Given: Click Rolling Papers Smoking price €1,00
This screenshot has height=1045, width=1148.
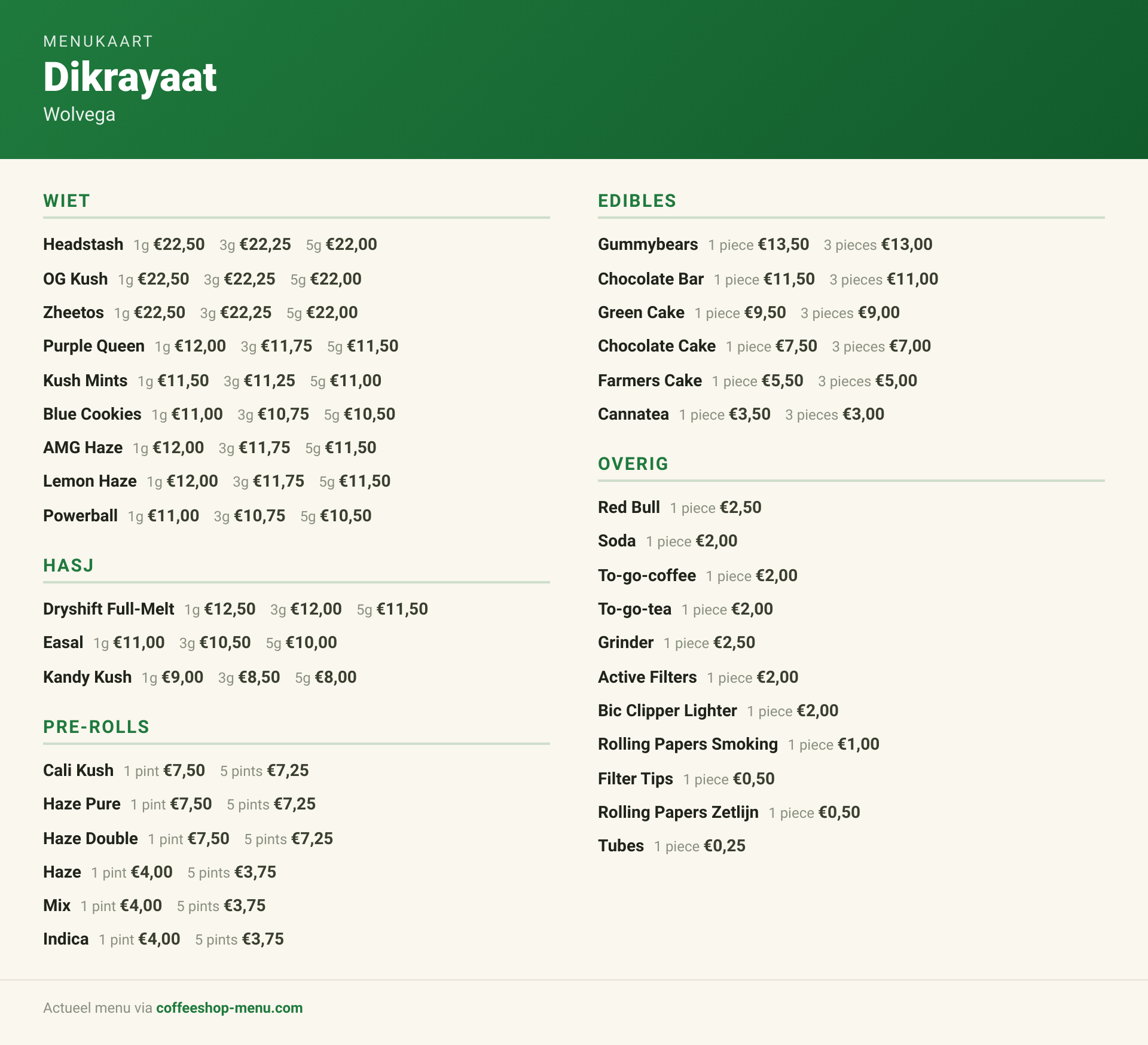Looking at the screenshot, I should click(x=859, y=744).
